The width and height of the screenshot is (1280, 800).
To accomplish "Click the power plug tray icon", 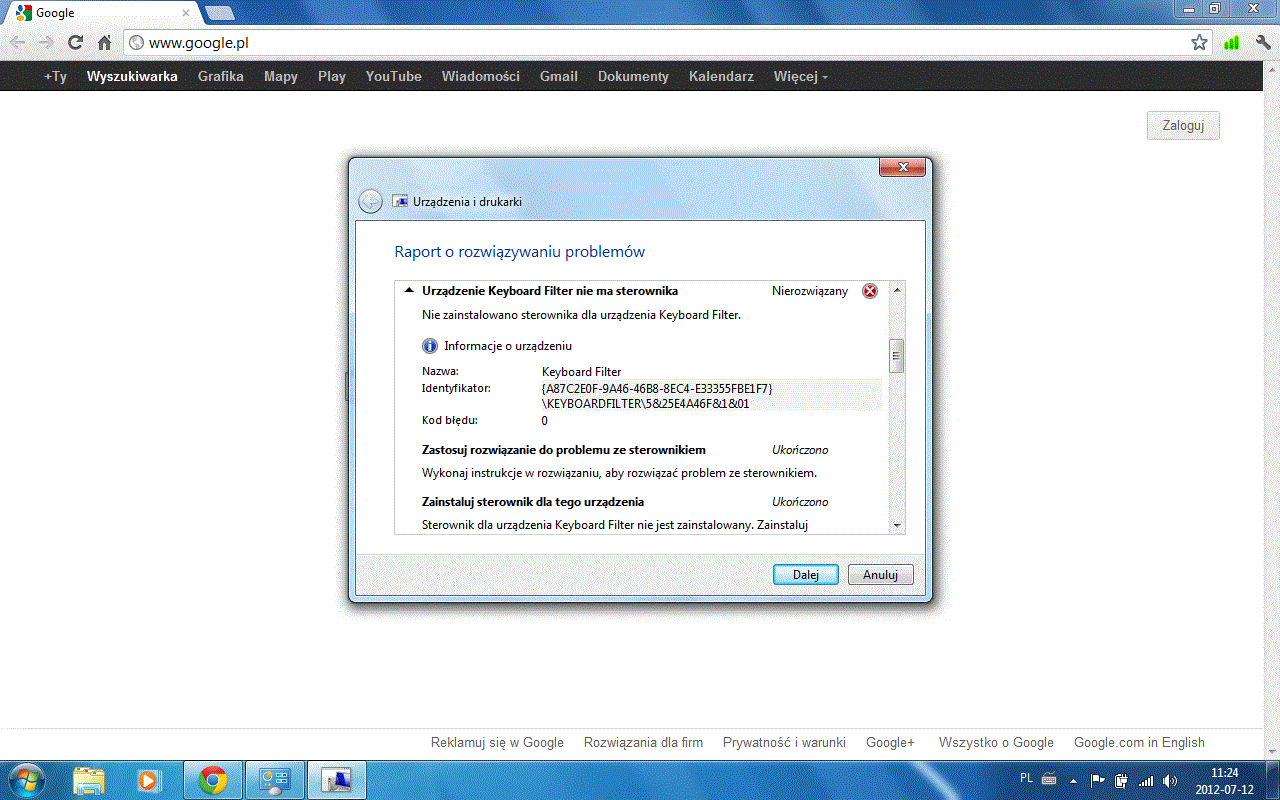I will (x=1122, y=780).
